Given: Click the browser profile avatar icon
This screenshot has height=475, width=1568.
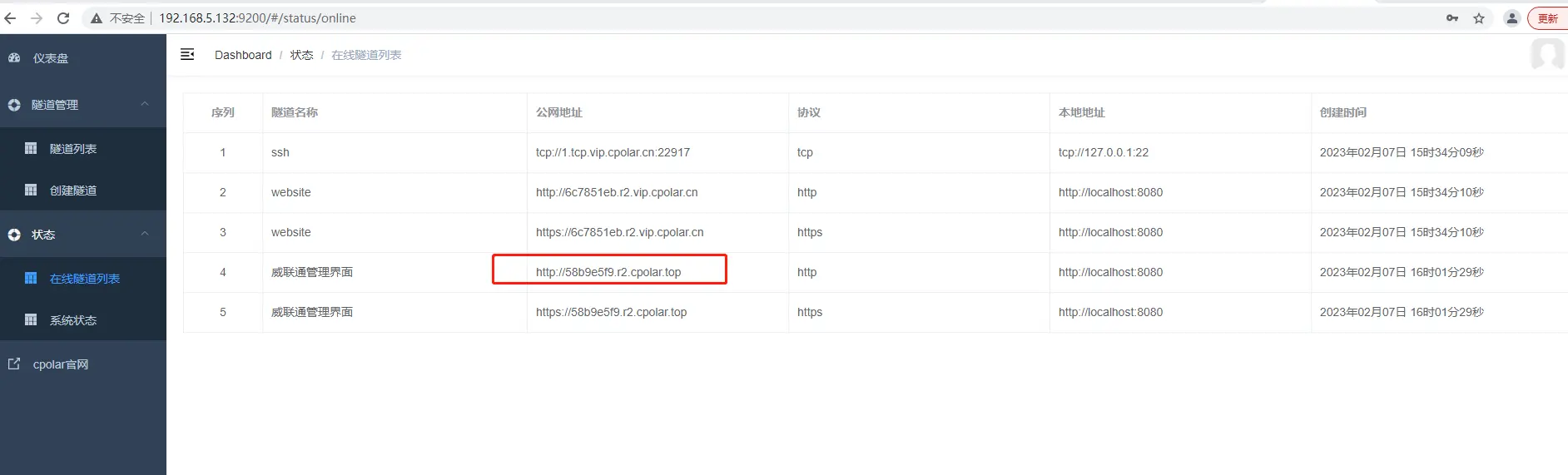Looking at the screenshot, I should 1511,18.
